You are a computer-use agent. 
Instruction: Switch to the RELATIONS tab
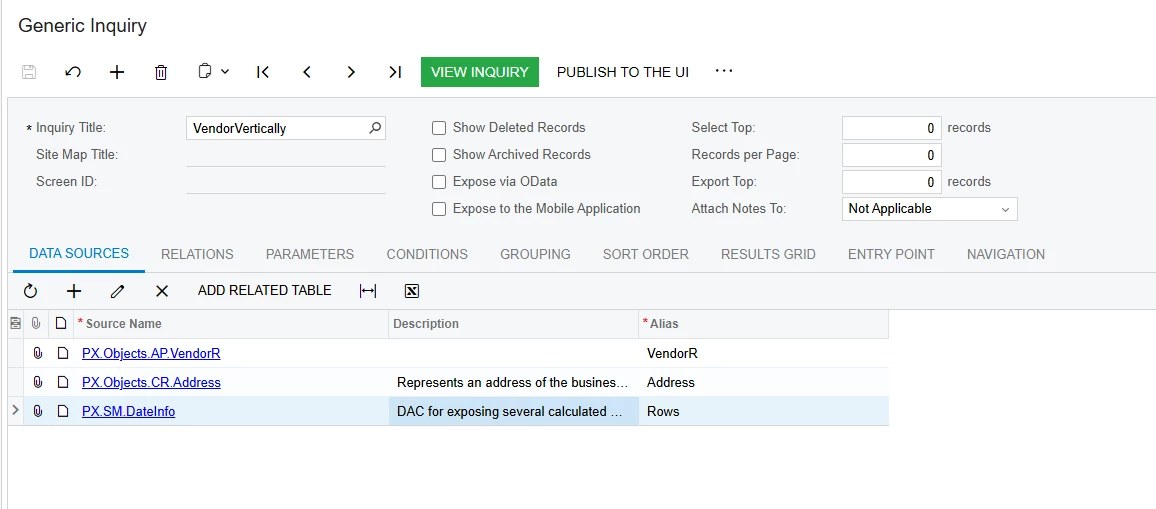point(197,254)
